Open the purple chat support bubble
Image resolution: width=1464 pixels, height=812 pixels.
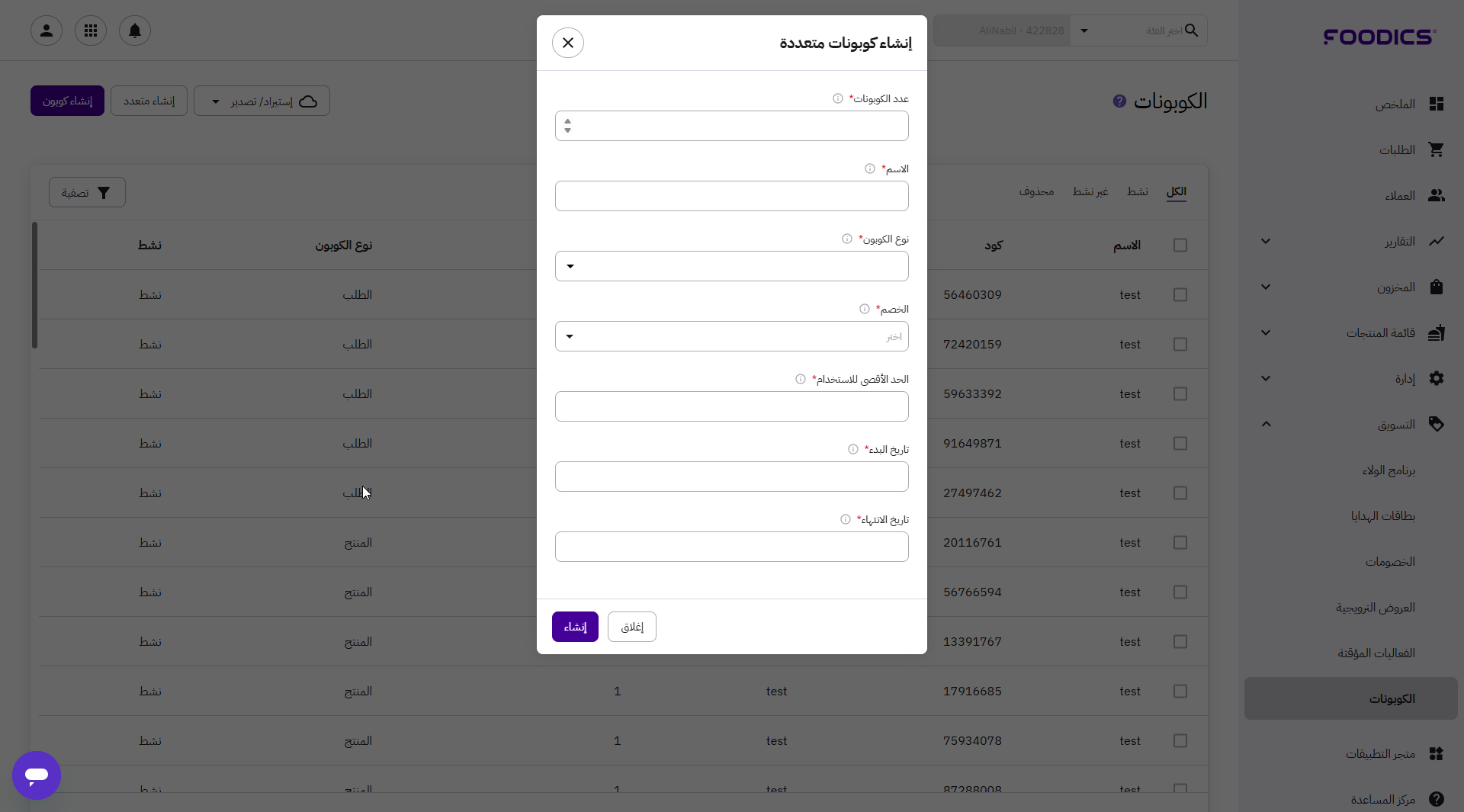[37, 775]
